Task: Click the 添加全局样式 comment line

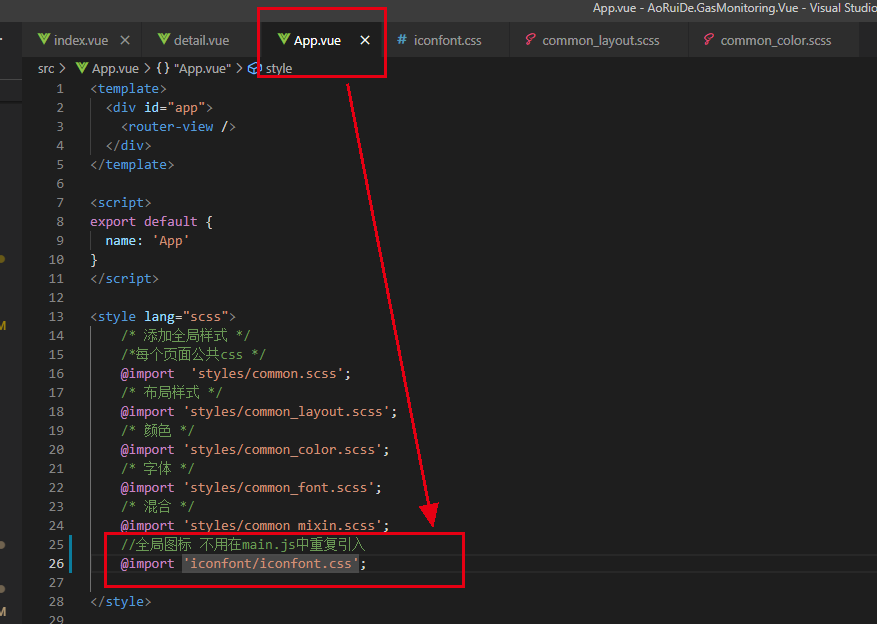Action: 186,336
